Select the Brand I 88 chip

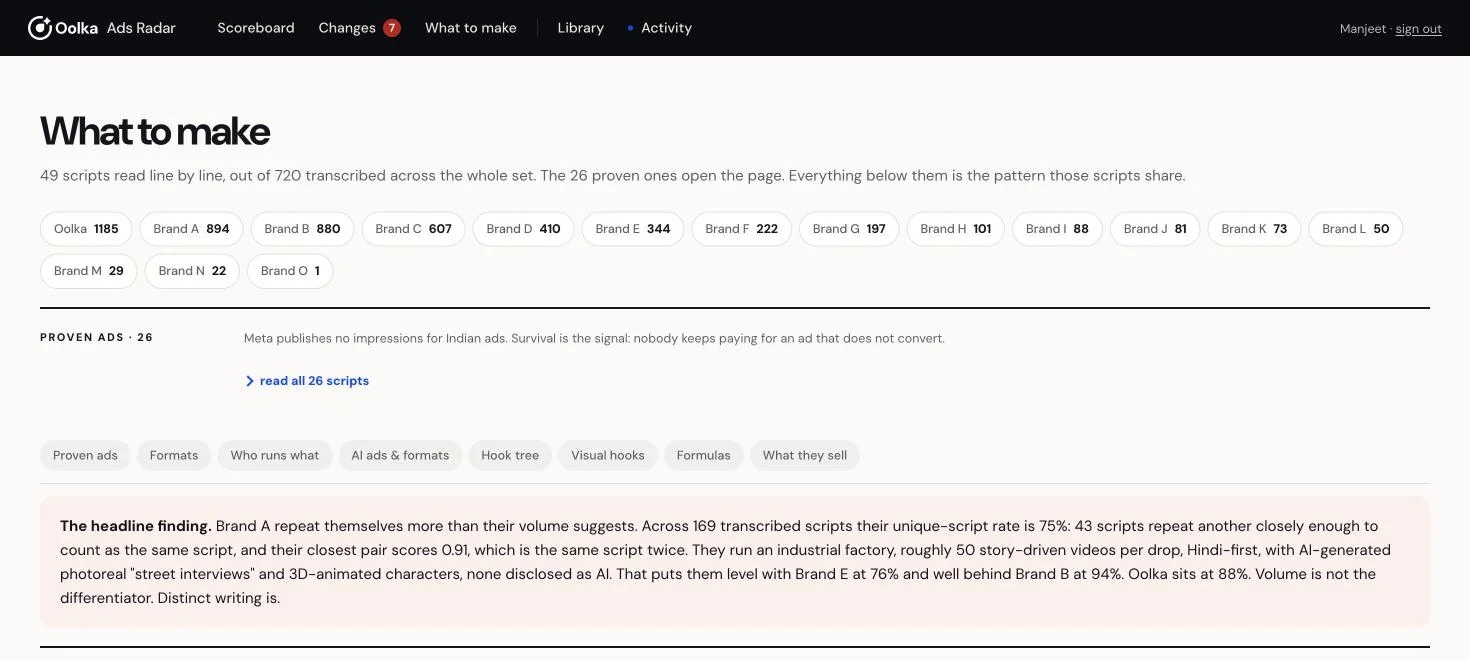pyautogui.click(x=1057, y=229)
